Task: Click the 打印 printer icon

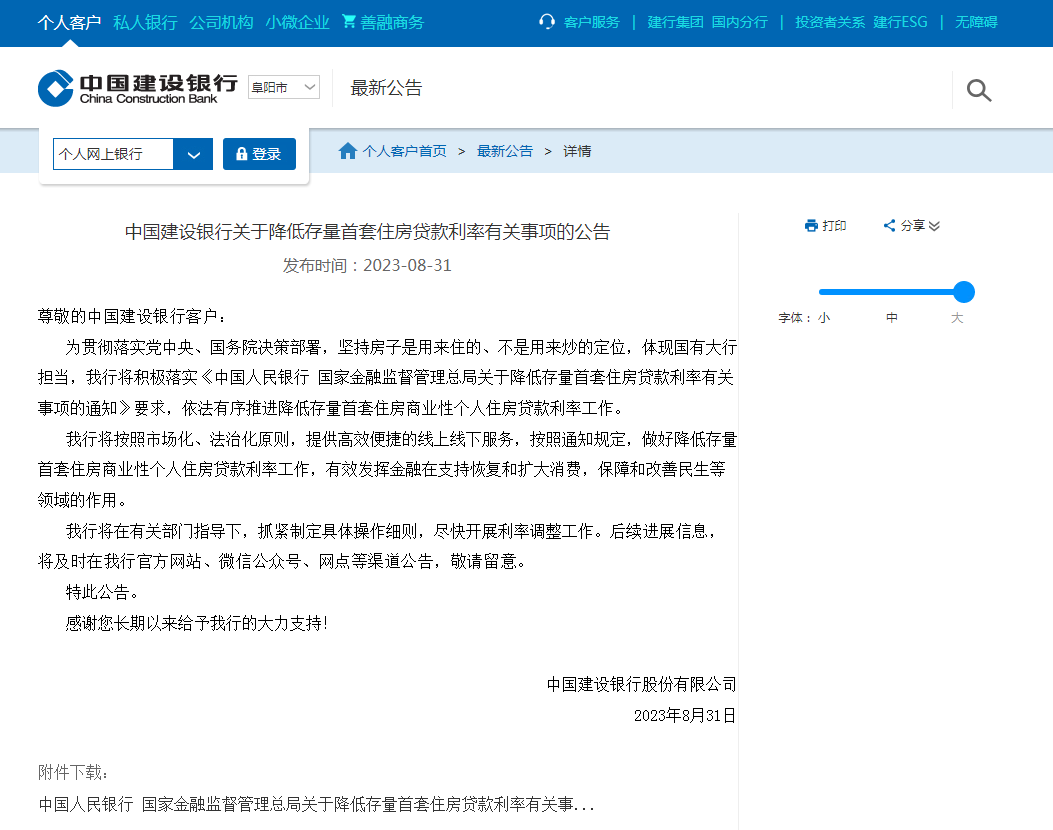Action: [x=809, y=225]
